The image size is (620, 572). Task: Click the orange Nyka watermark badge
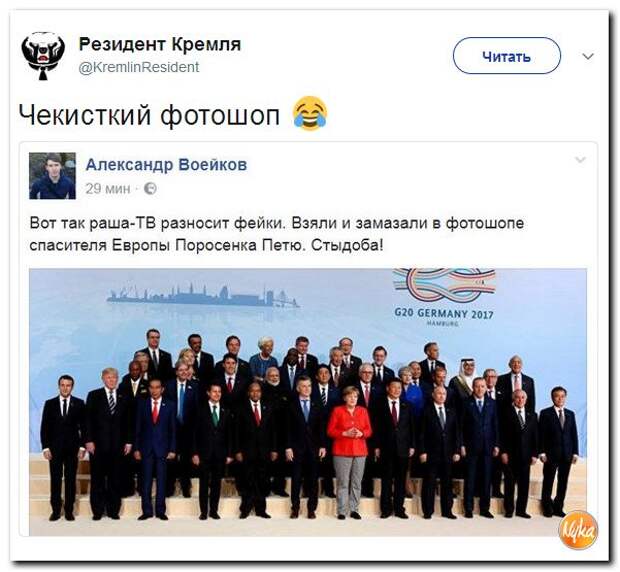(578, 531)
